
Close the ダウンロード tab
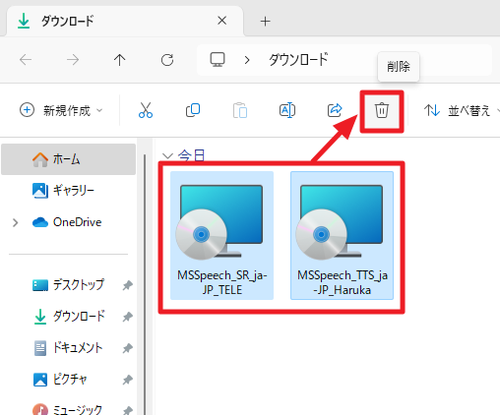222,21
